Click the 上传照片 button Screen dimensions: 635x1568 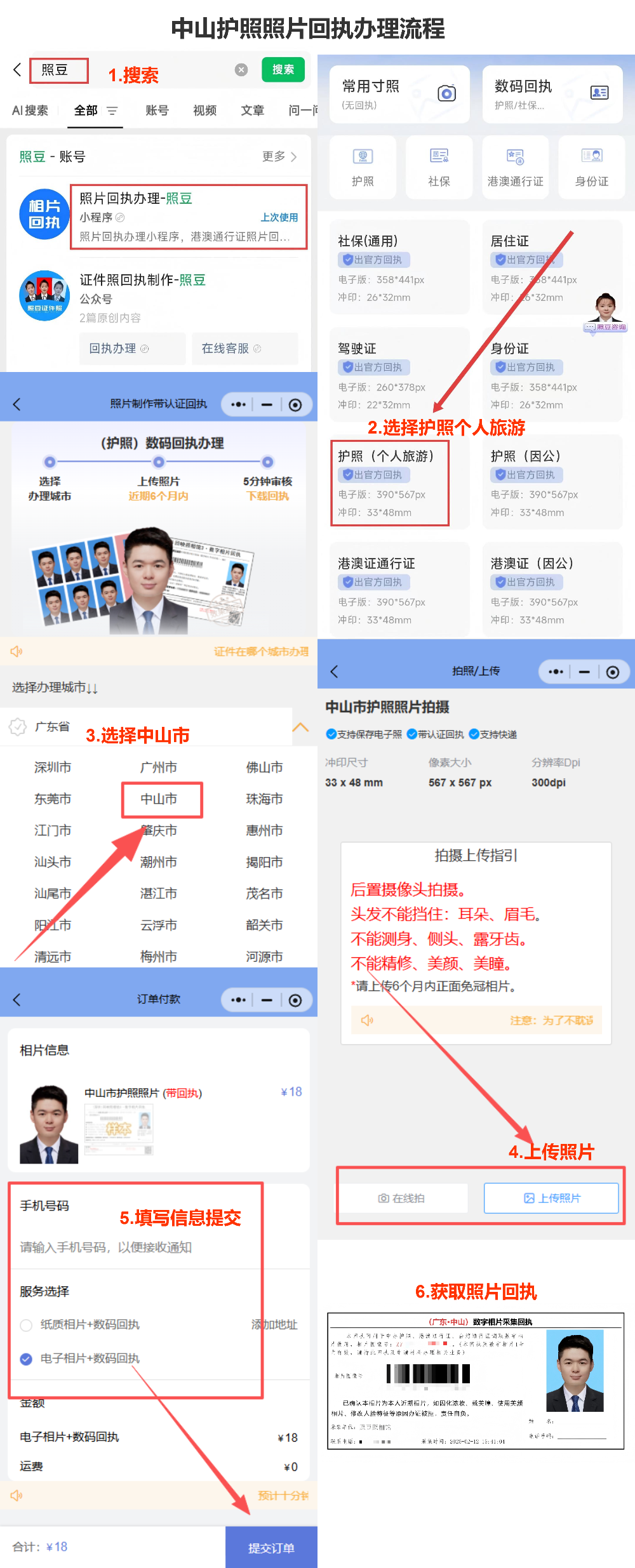551,1198
